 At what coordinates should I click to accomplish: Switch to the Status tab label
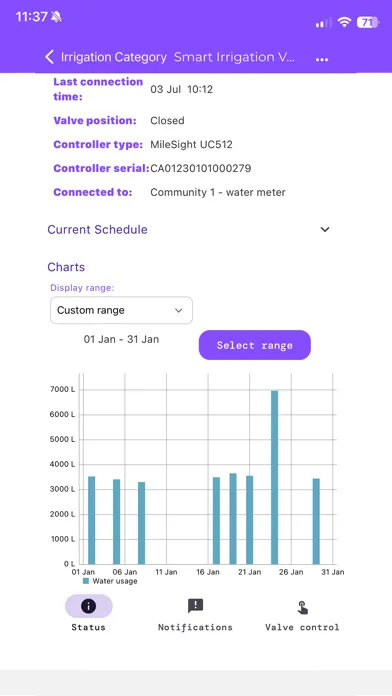tap(88, 627)
